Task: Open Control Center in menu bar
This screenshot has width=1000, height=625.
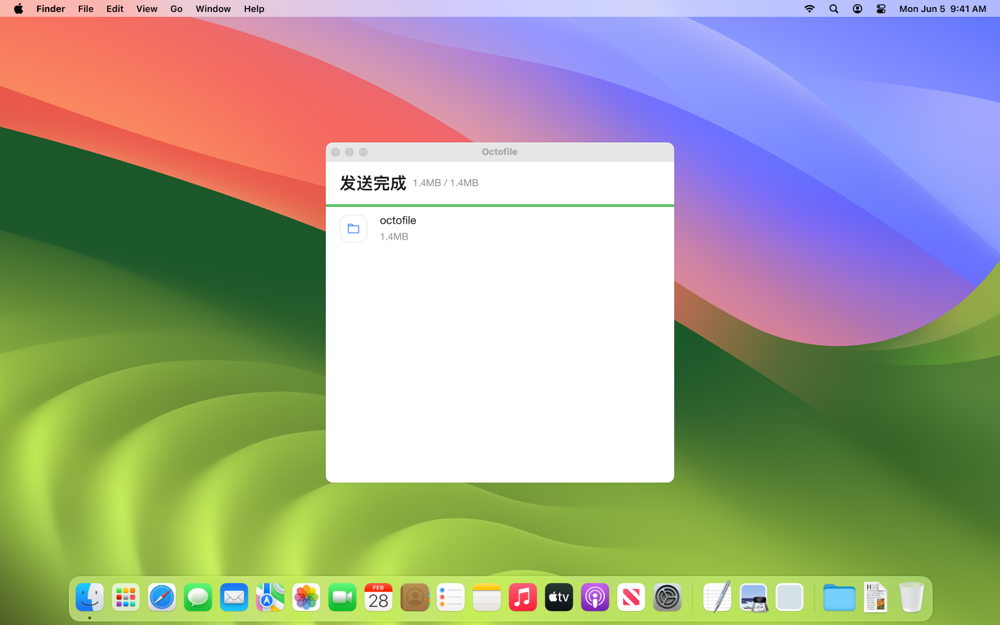Action: 881,9
